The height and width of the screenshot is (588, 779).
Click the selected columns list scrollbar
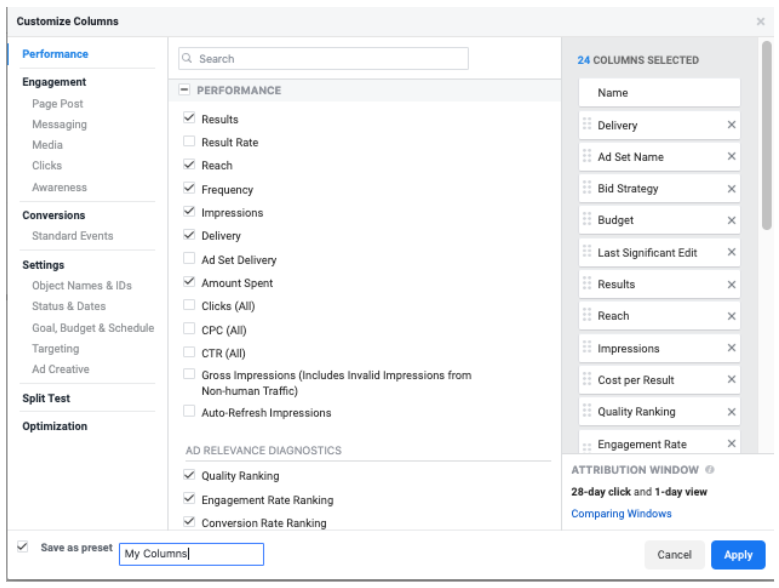pyautogui.click(x=766, y=140)
